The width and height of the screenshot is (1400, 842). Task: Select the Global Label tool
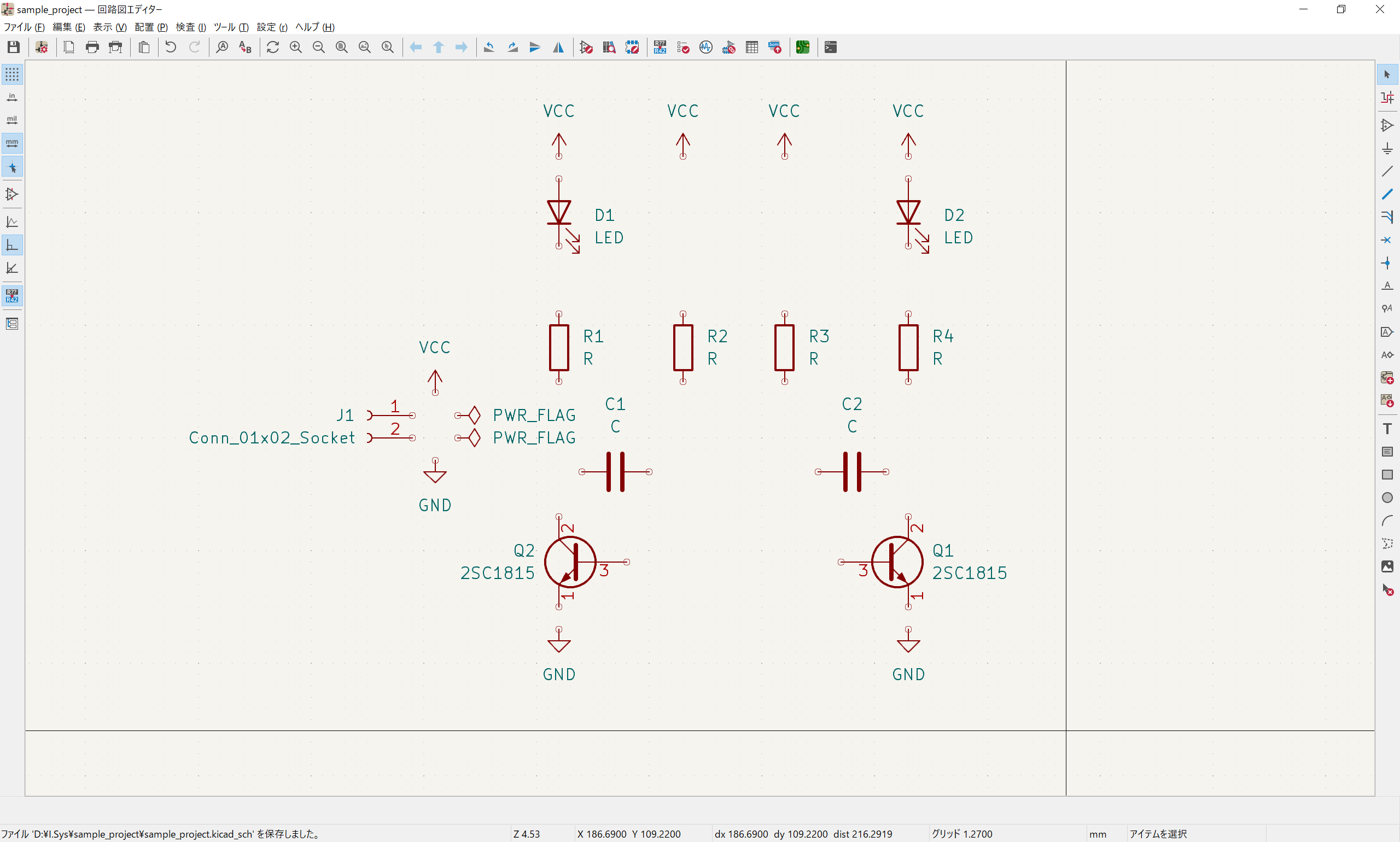pyautogui.click(x=1387, y=332)
